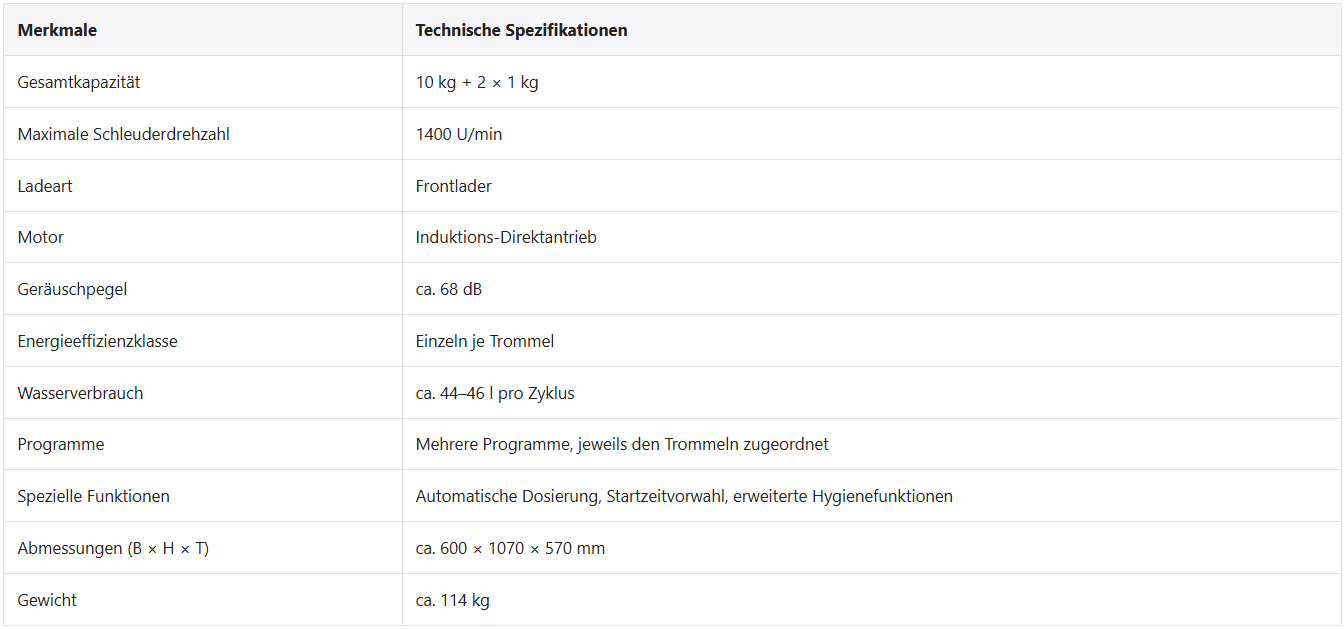Image resolution: width=1344 pixels, height=629 pixels.
Task: Click the '10 kg + 2 × 1 kg' value
Action: (477, 82)
